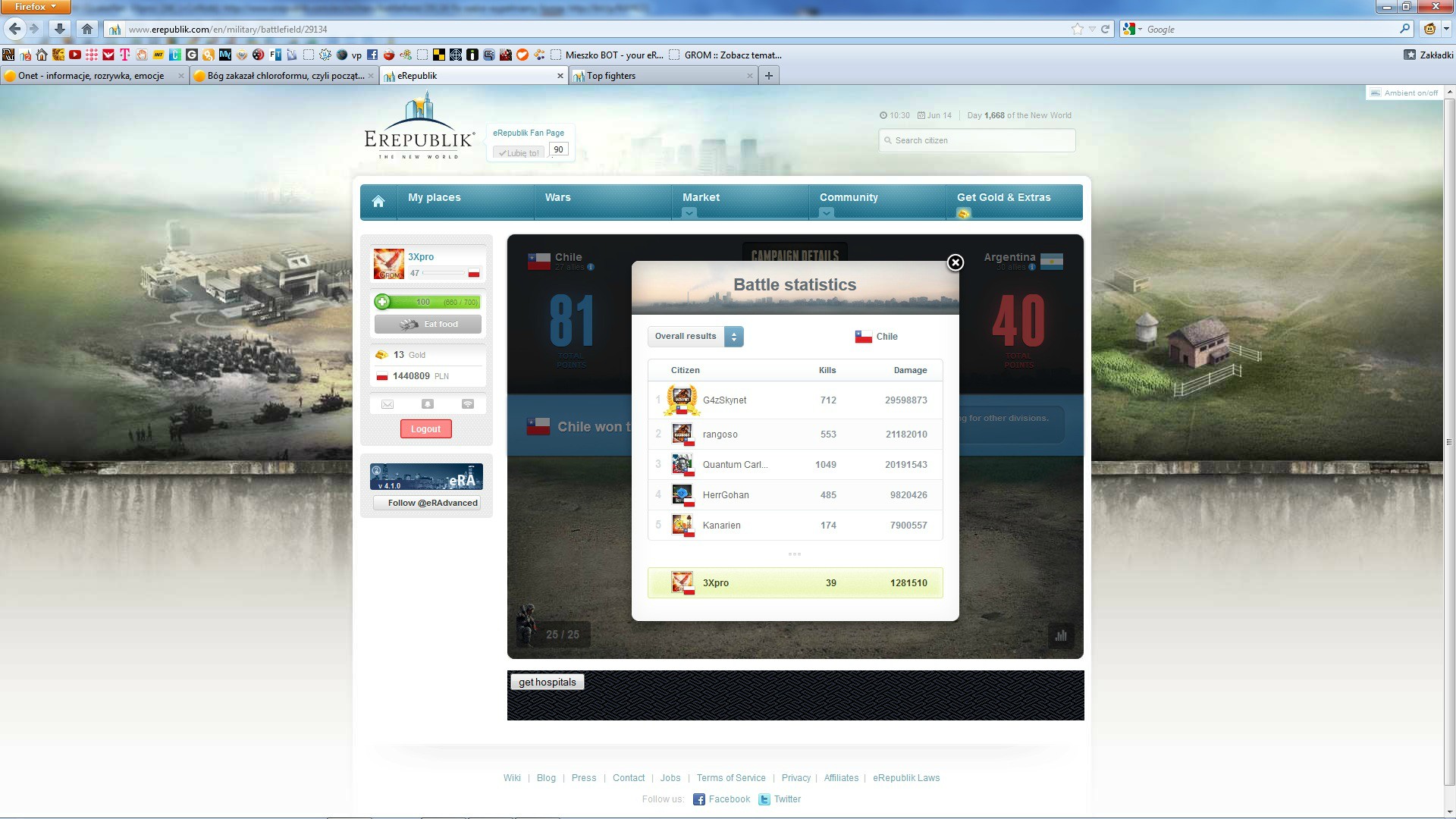1456x819 pixels.
Task: Open the Market menu
Action: click(x=701, y=197)
